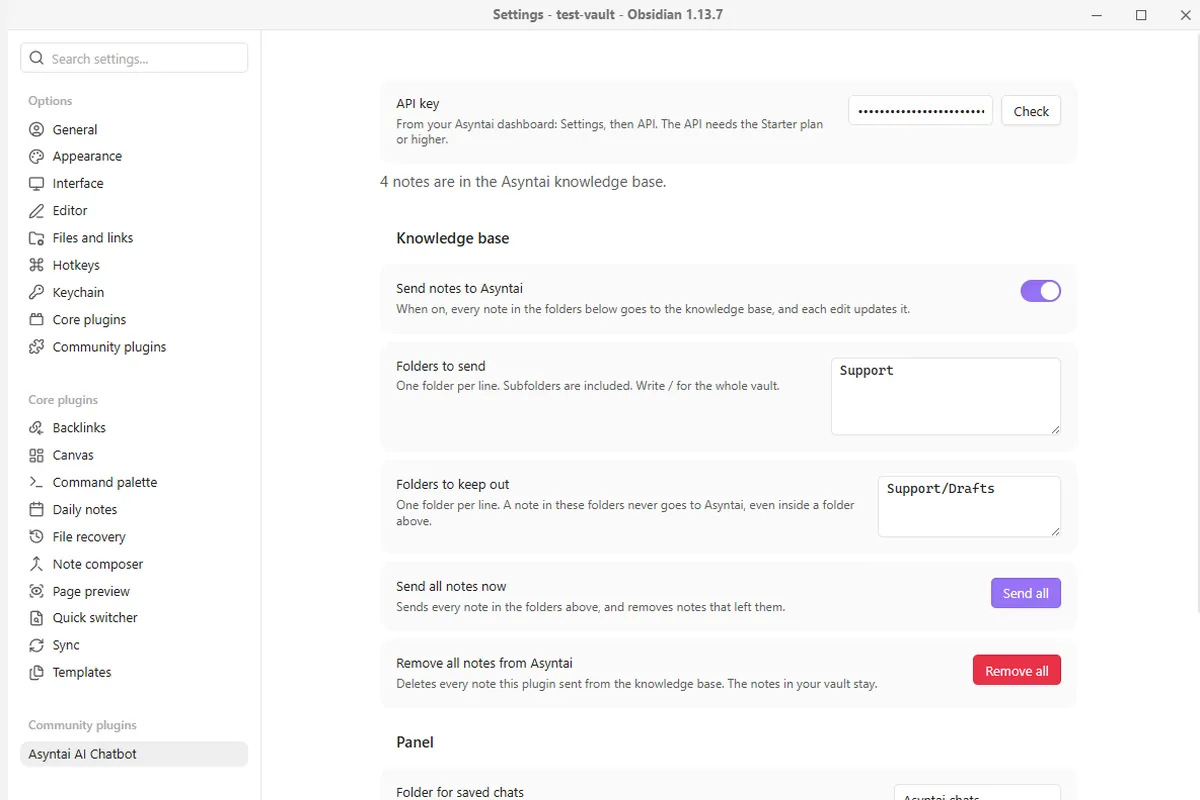Click the Folders to keep out text area
This screenshot has height=800, width=1200.
coord(969,506)
